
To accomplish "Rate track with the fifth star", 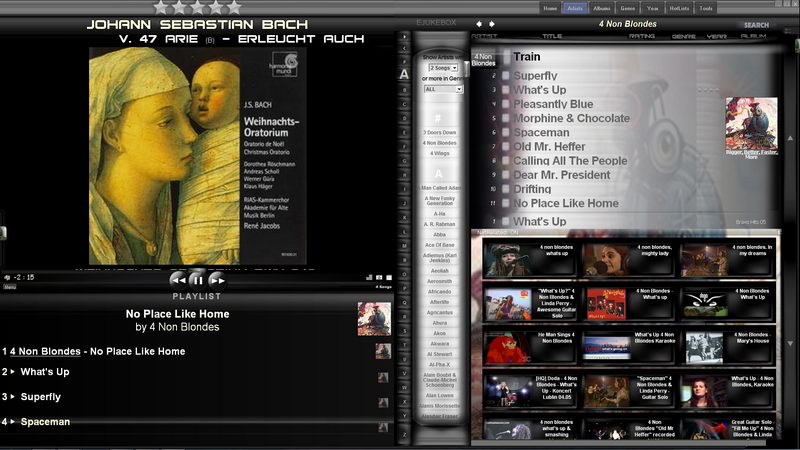I will 234,7.
